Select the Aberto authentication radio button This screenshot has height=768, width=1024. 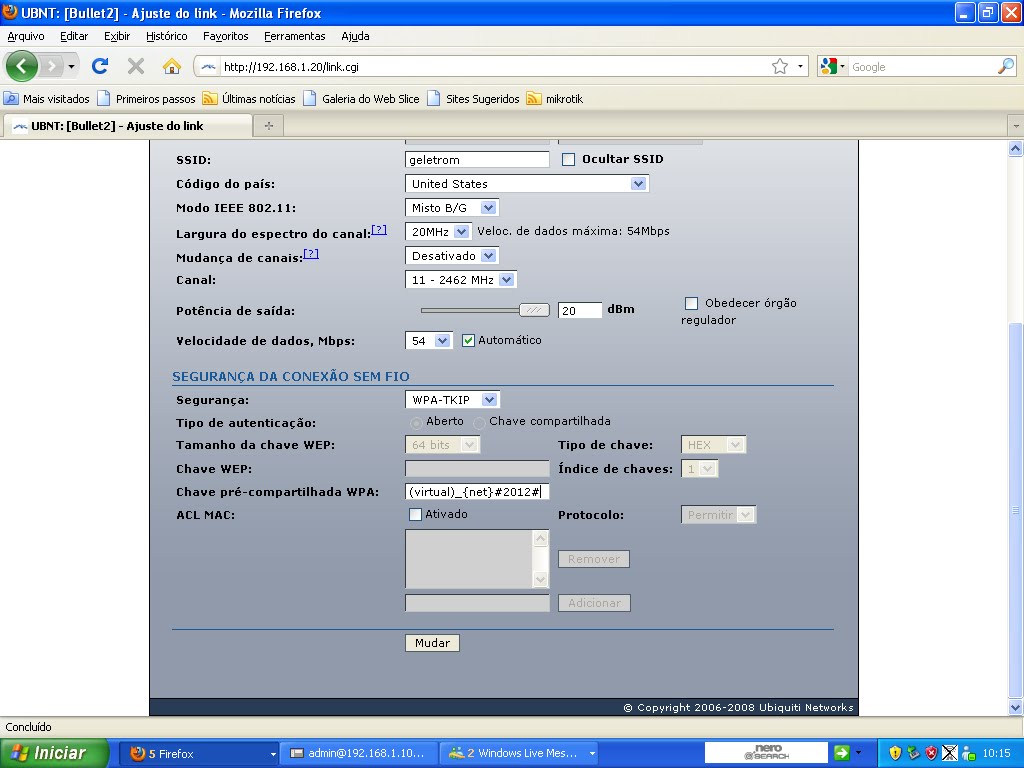point(415,423)
